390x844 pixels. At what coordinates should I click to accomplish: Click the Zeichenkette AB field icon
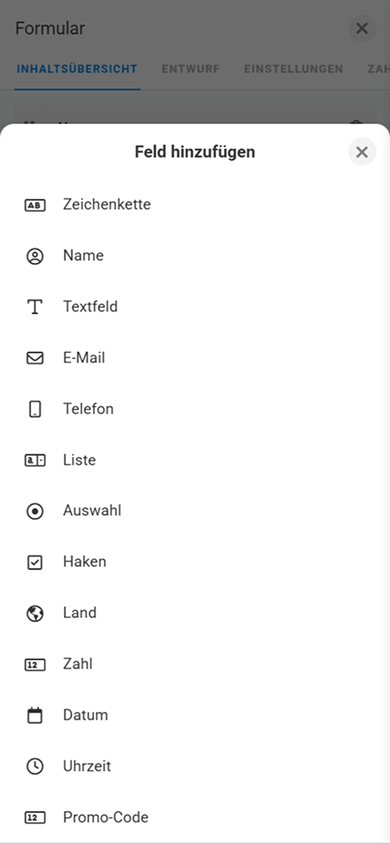pyautogui.click(x=35, y=205)
